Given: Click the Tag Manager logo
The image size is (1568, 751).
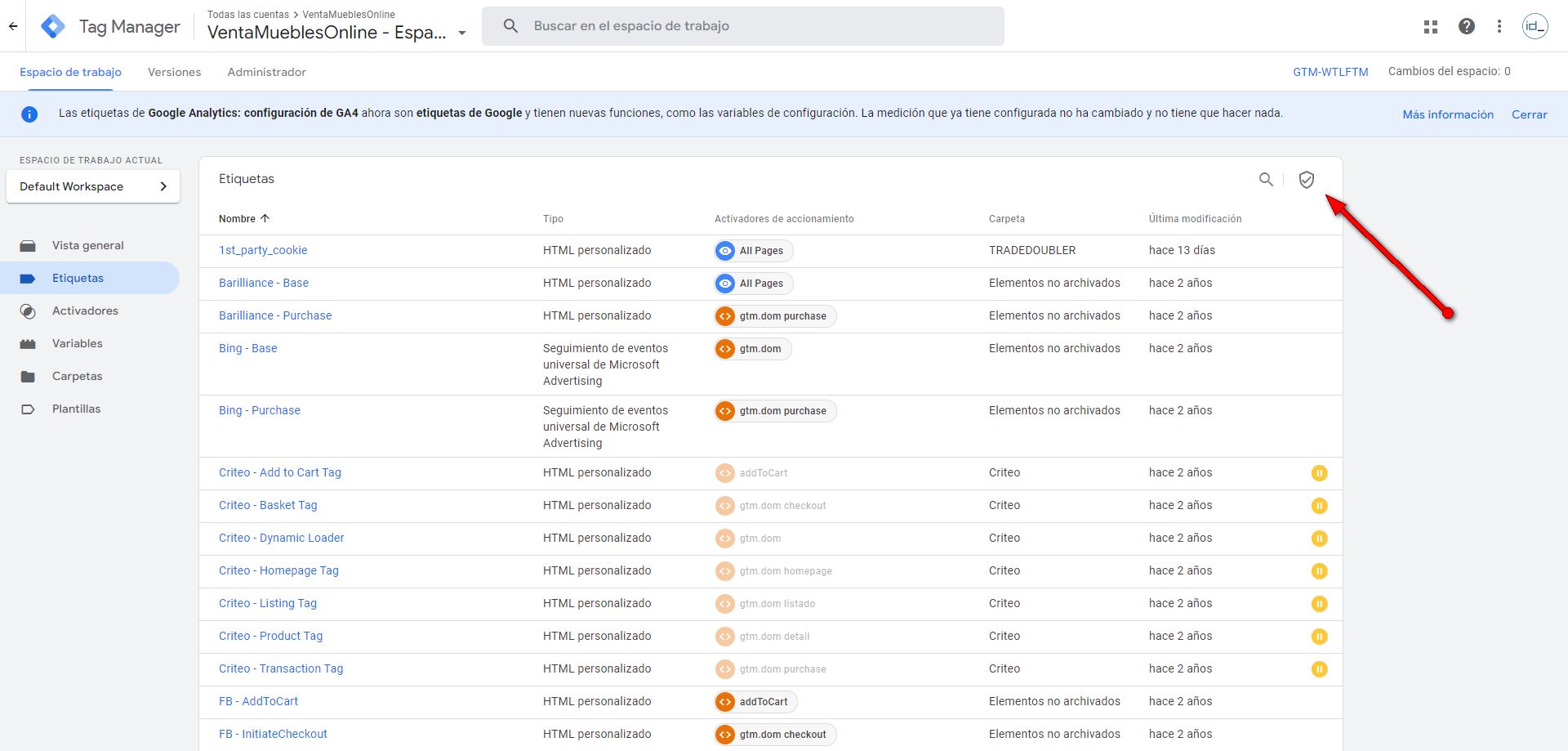Looking at the screenshot, I should 53,26.
